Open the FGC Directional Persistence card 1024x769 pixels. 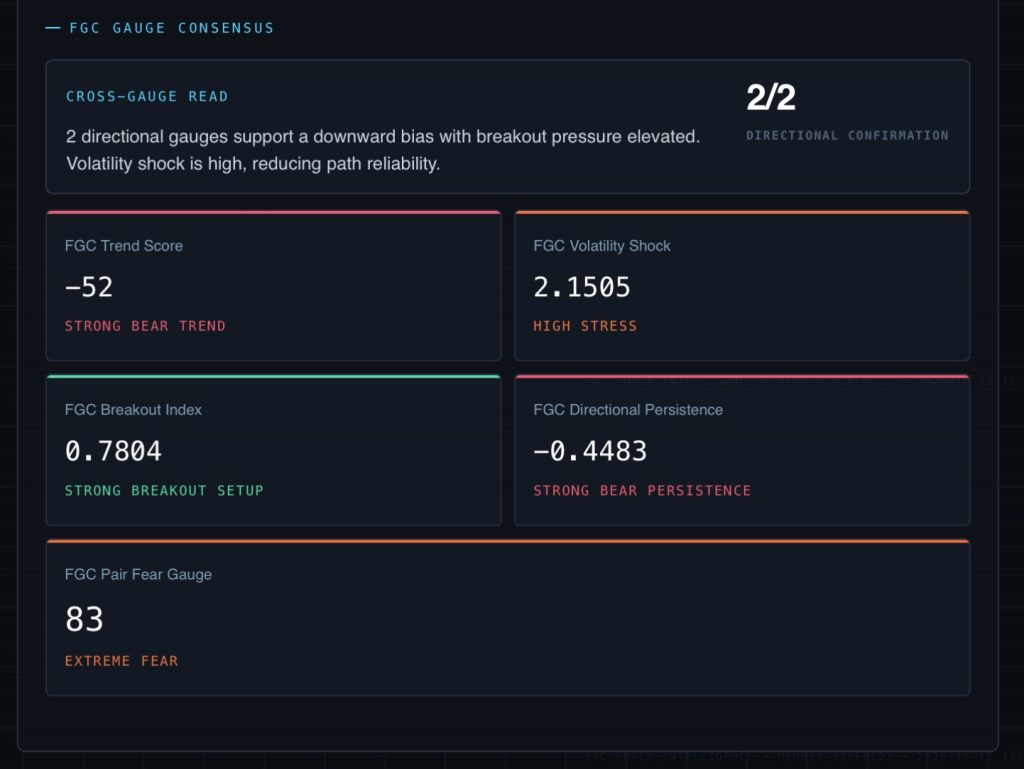coord(742,450)
